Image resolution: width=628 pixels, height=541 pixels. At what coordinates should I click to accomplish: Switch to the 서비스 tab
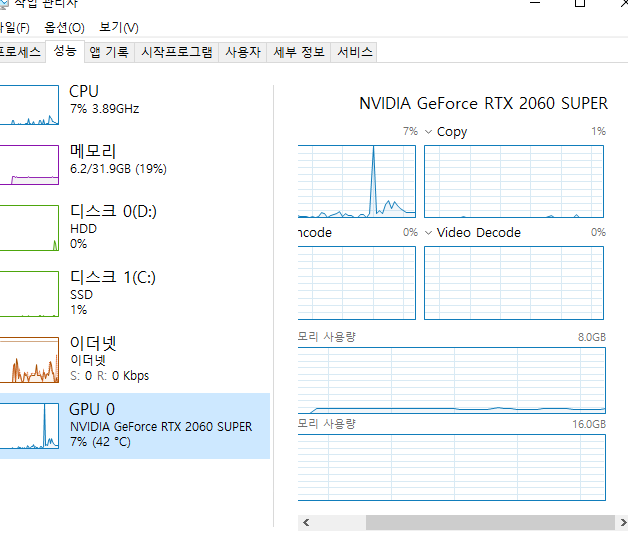coord(354,52)
